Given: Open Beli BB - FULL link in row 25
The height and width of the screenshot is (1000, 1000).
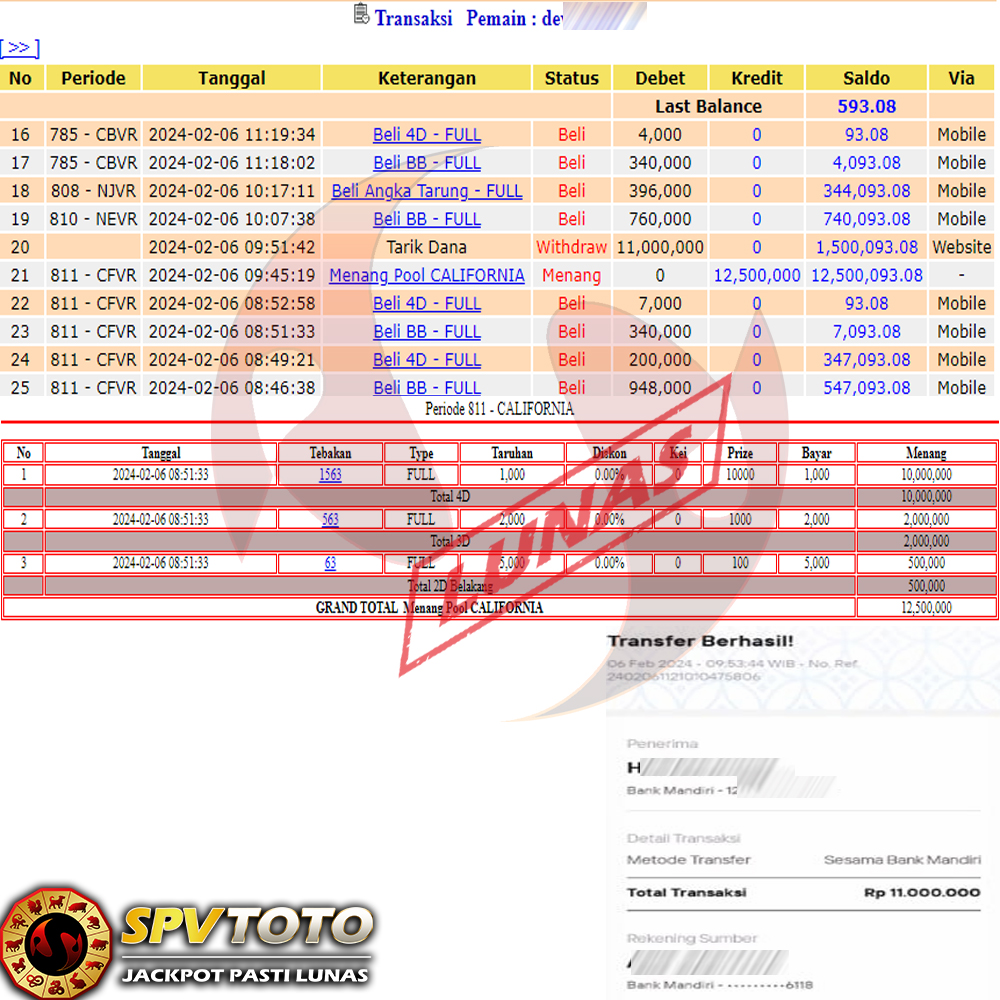Looking at the screenshot, I should [x=427, y=387].
